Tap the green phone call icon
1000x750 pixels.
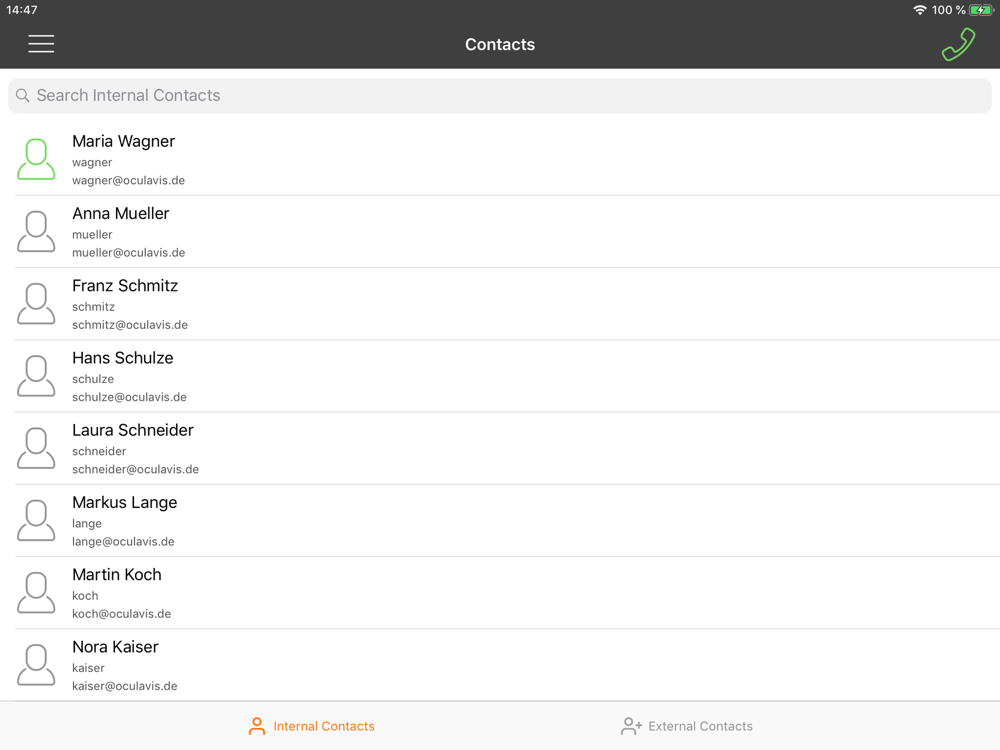point(959,45)
